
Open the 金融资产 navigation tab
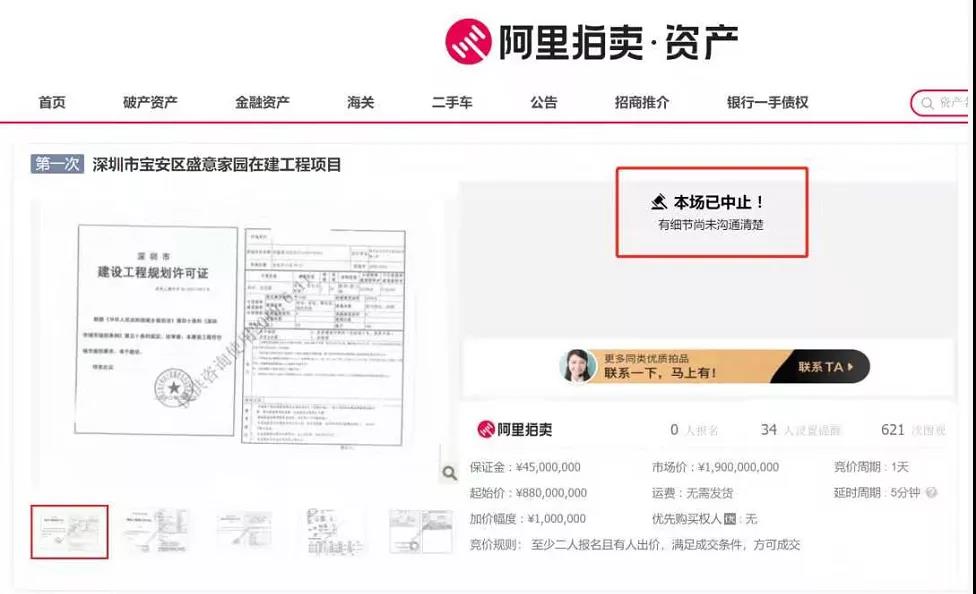[x=262, y=102]
